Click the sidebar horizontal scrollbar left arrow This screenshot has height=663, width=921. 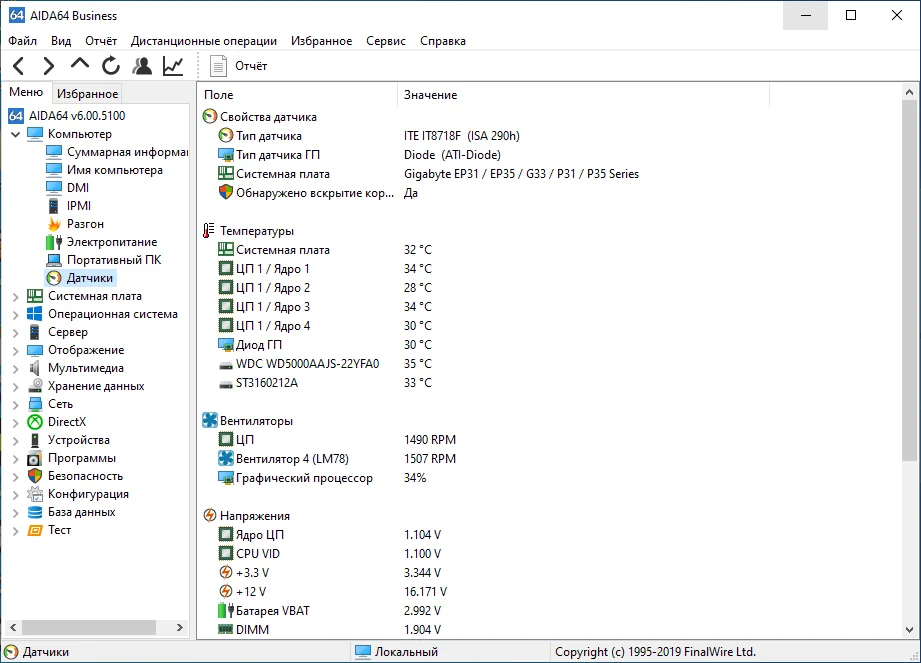(13, 627)
